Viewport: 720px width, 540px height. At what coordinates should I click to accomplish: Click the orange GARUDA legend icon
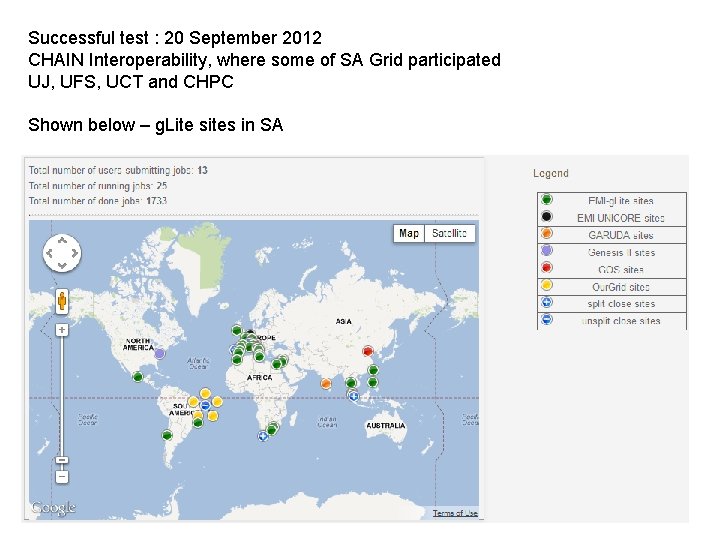546,233
